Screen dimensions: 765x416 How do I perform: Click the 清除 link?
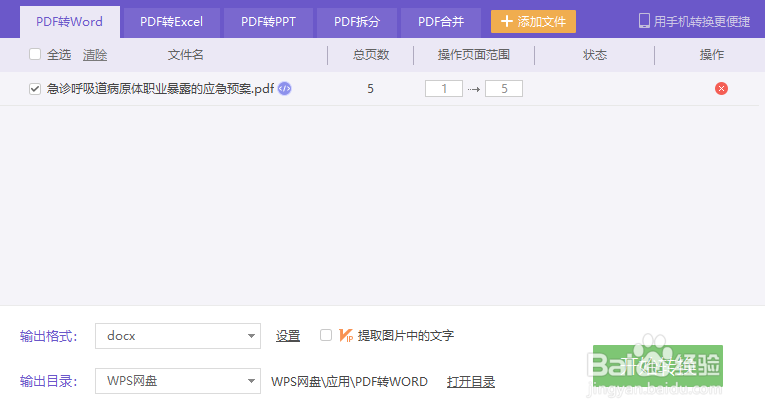pyautogui.click(x=95, y=55)
